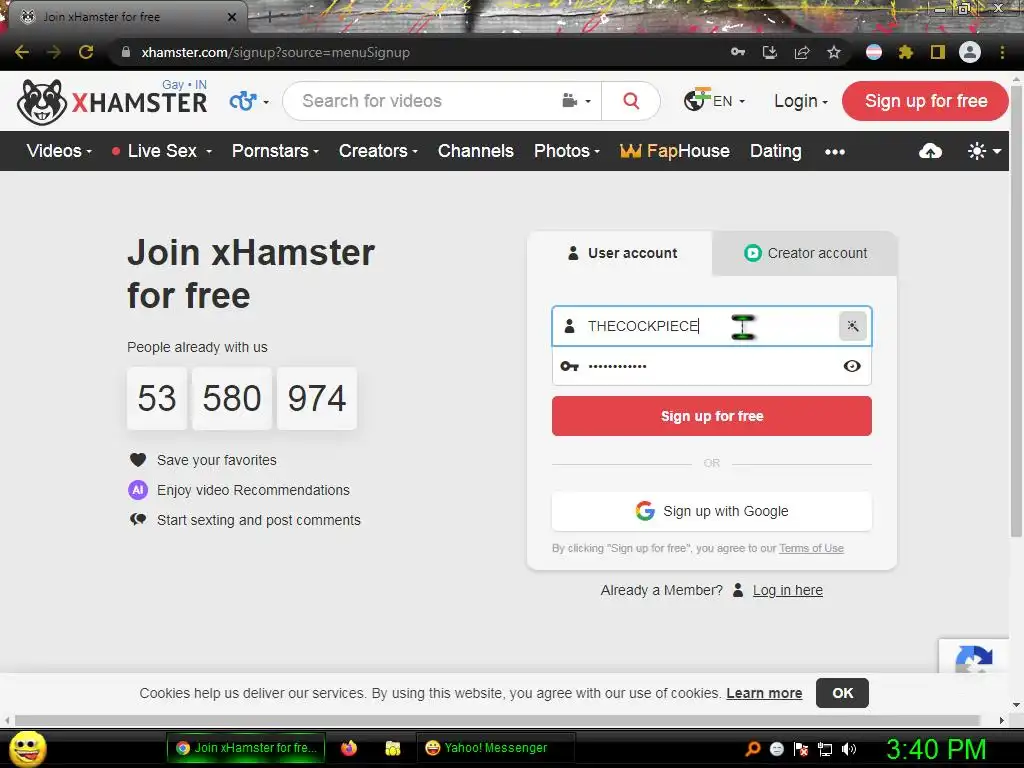Click the address bar URL
Screen dimensions: 1024x768
coord(276,52)
